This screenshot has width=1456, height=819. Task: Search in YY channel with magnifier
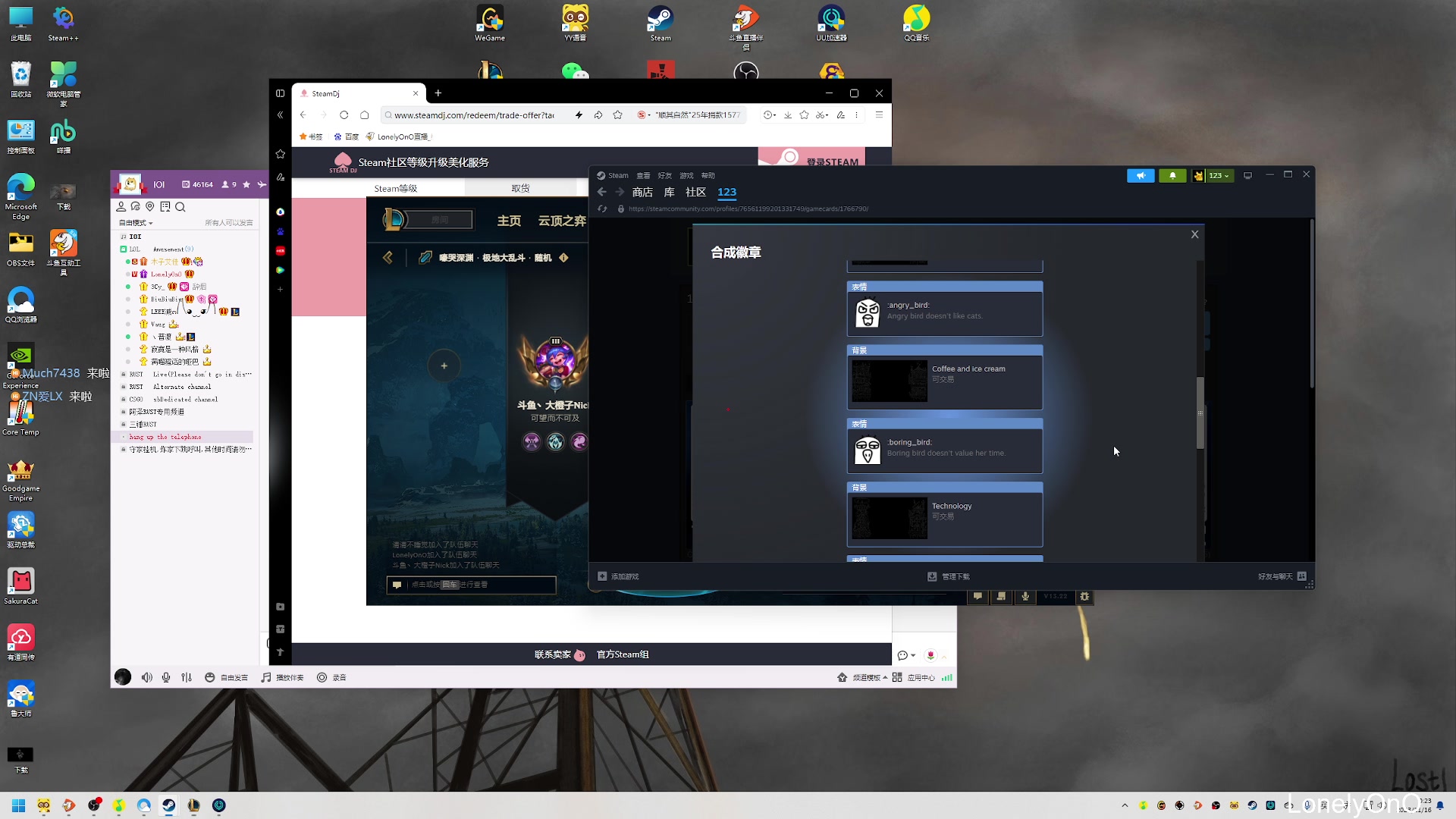click(180, 206)
